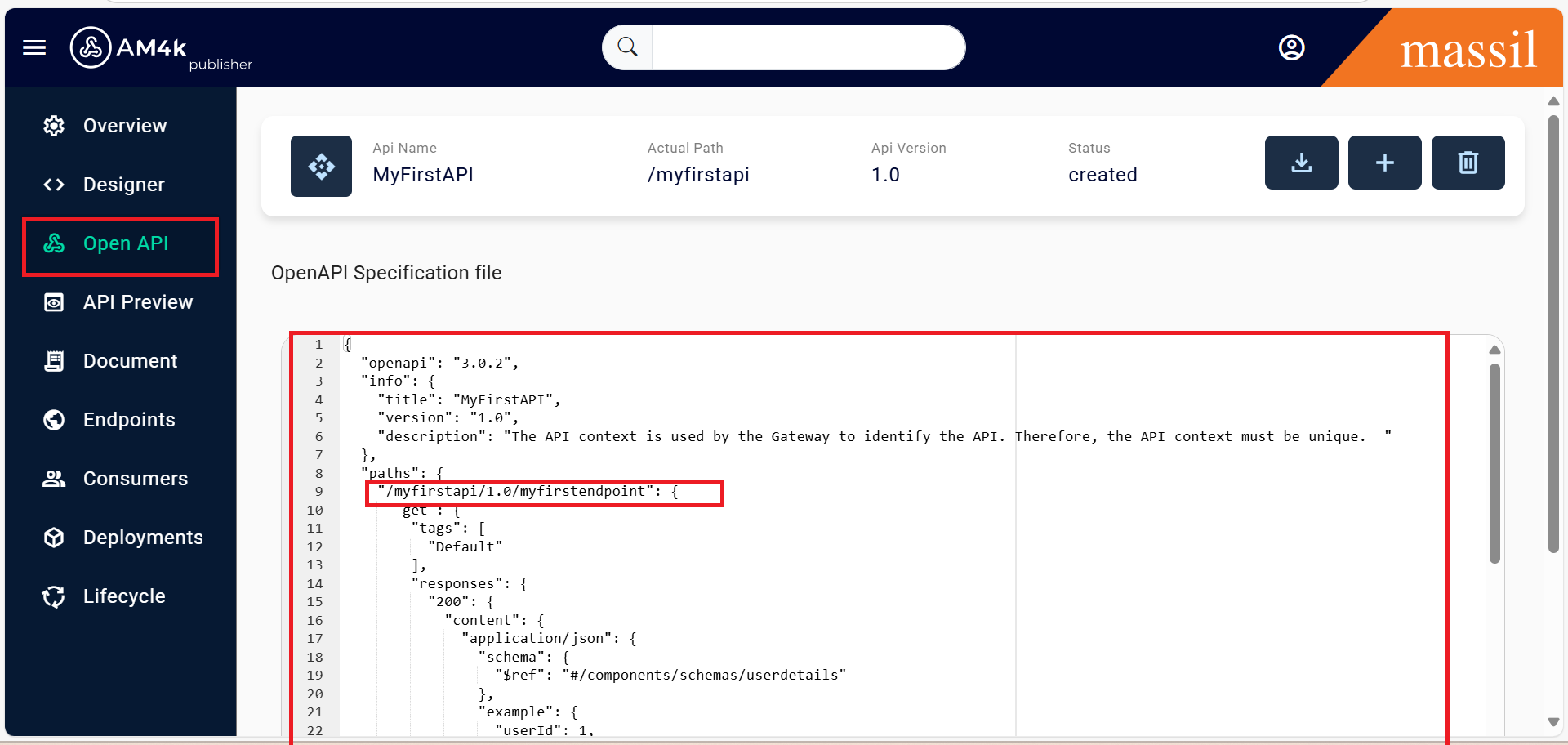The height and width of the screenshot is (745, 1568).
Task: Click the plus add button
Action: click(x=1384, y=163)
